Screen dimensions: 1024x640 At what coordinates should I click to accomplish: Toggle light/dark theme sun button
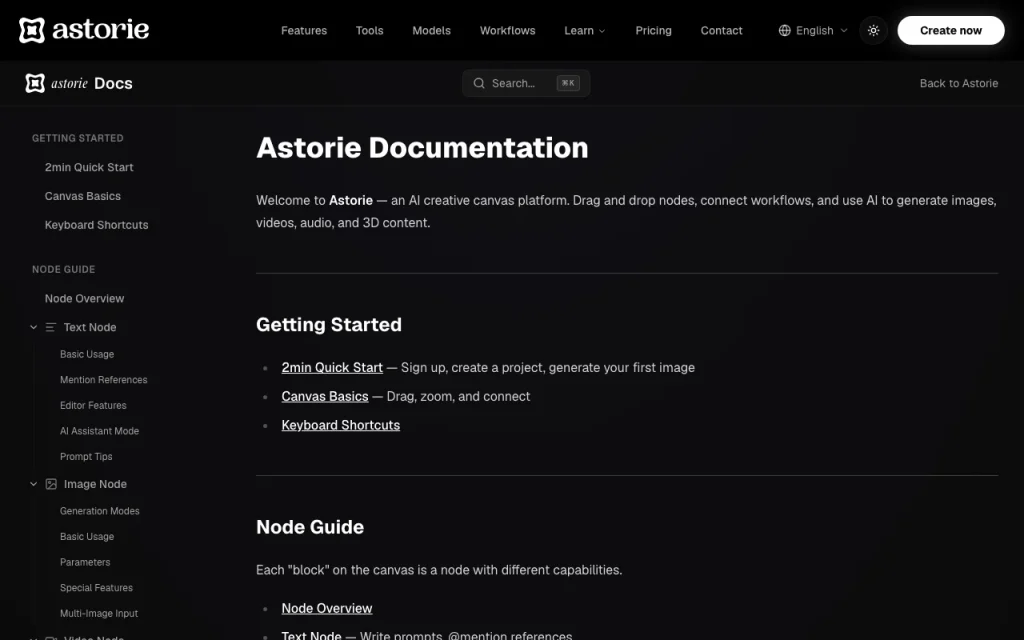(873, 31)
